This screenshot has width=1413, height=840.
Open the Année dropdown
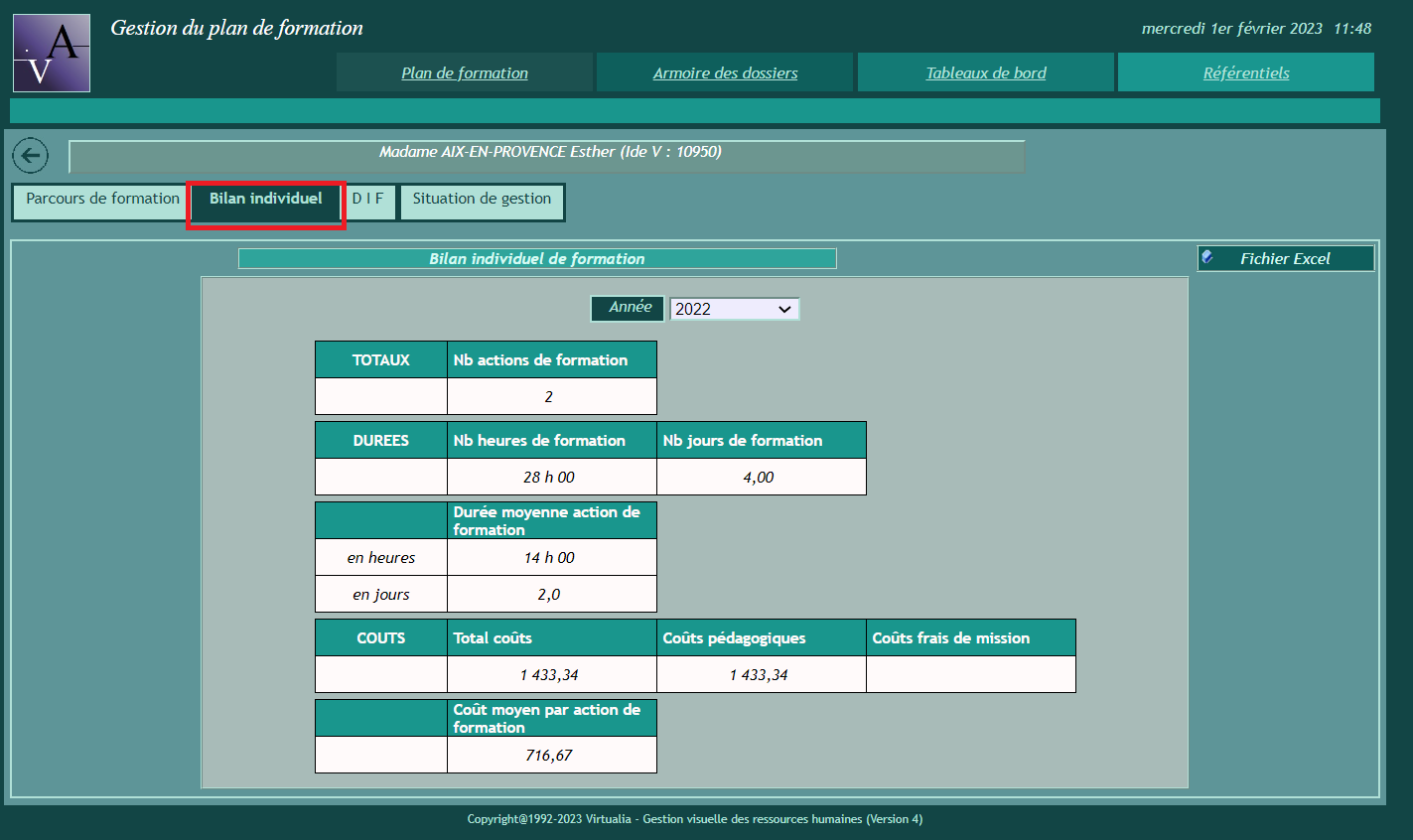click(734, 309)
